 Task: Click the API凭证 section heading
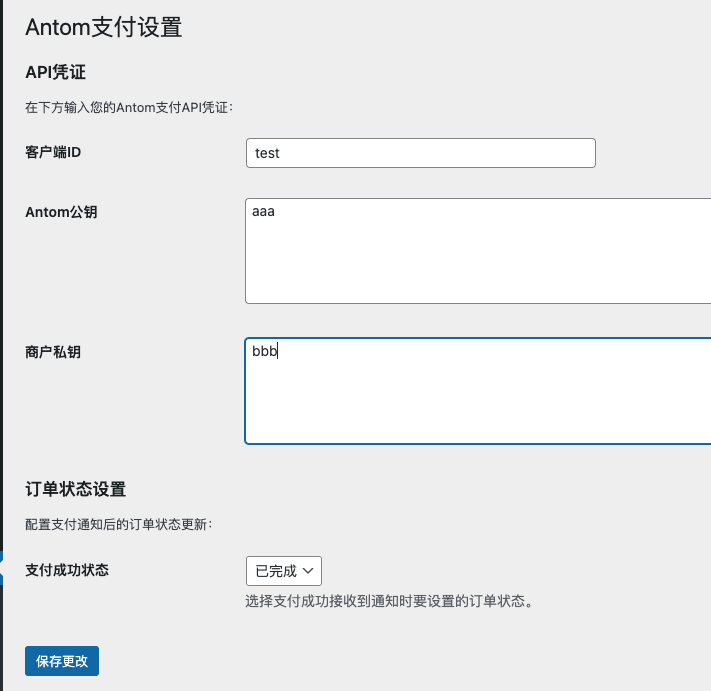point(58,72)
